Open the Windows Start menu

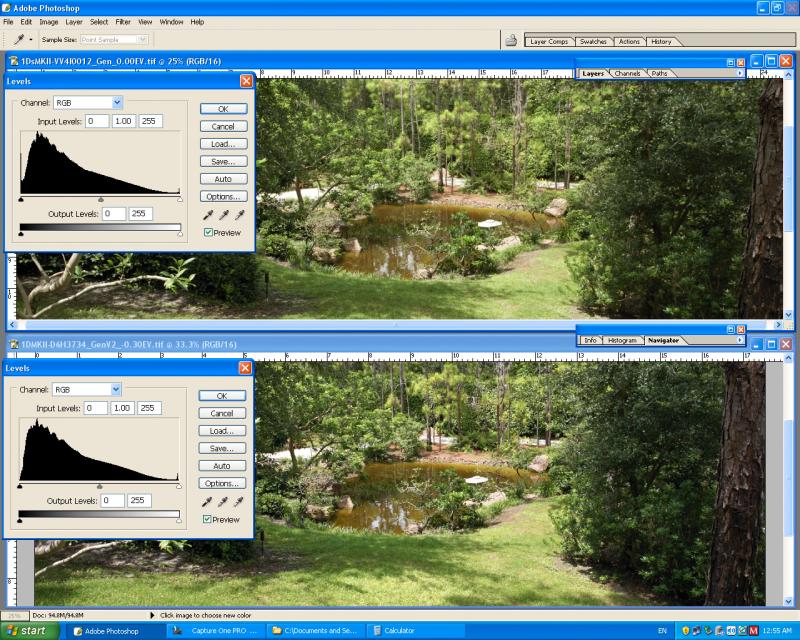tap(30, 631)
